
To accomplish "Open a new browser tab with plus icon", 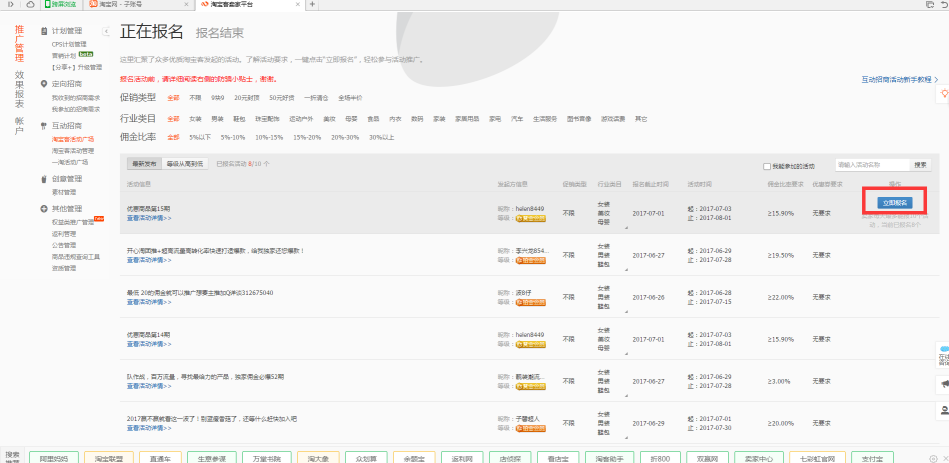I will click(x=312, y=5).
